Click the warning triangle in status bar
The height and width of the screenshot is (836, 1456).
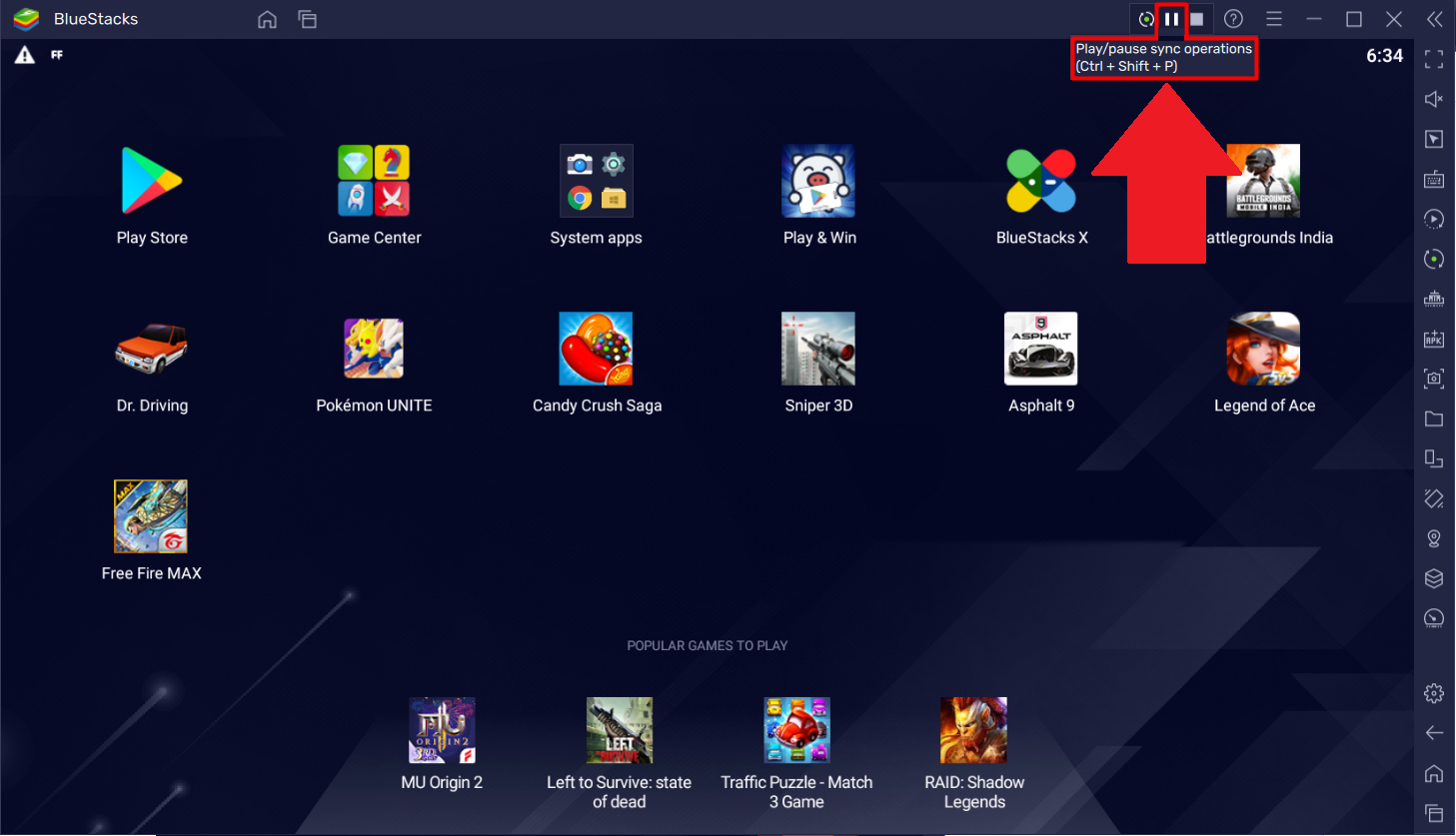click(25, 56)
